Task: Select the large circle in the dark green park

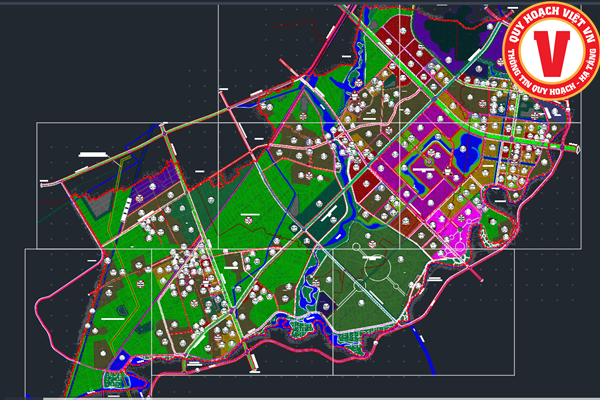Action: [377, 270]
